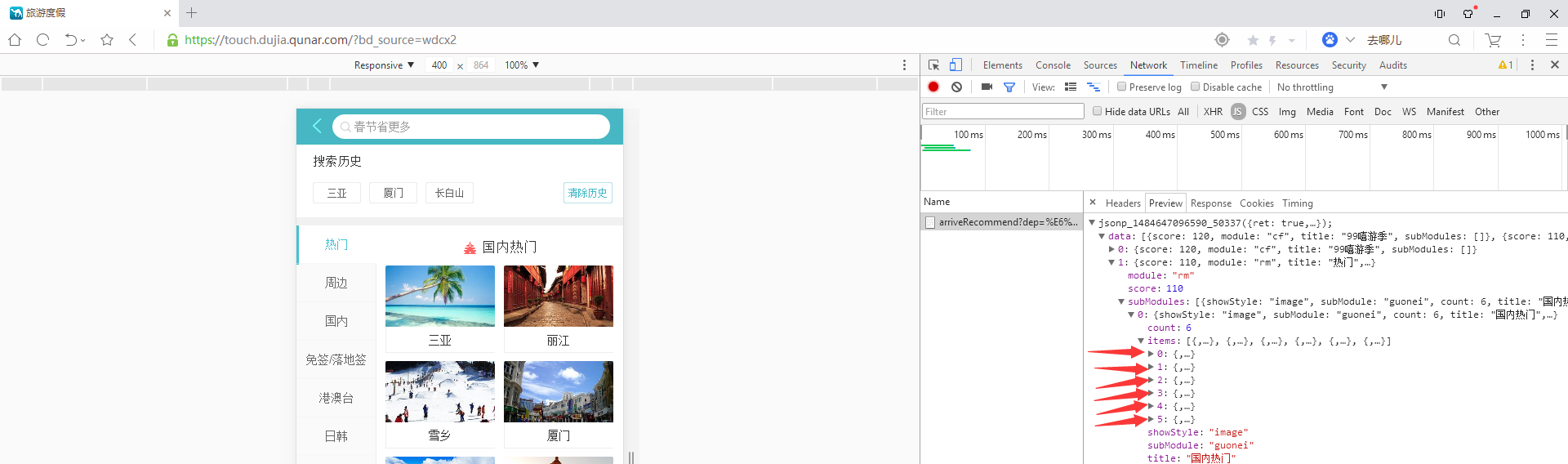Close the 旅游度假 browser tab
The image size is (1568, 464).
[167, 13]
